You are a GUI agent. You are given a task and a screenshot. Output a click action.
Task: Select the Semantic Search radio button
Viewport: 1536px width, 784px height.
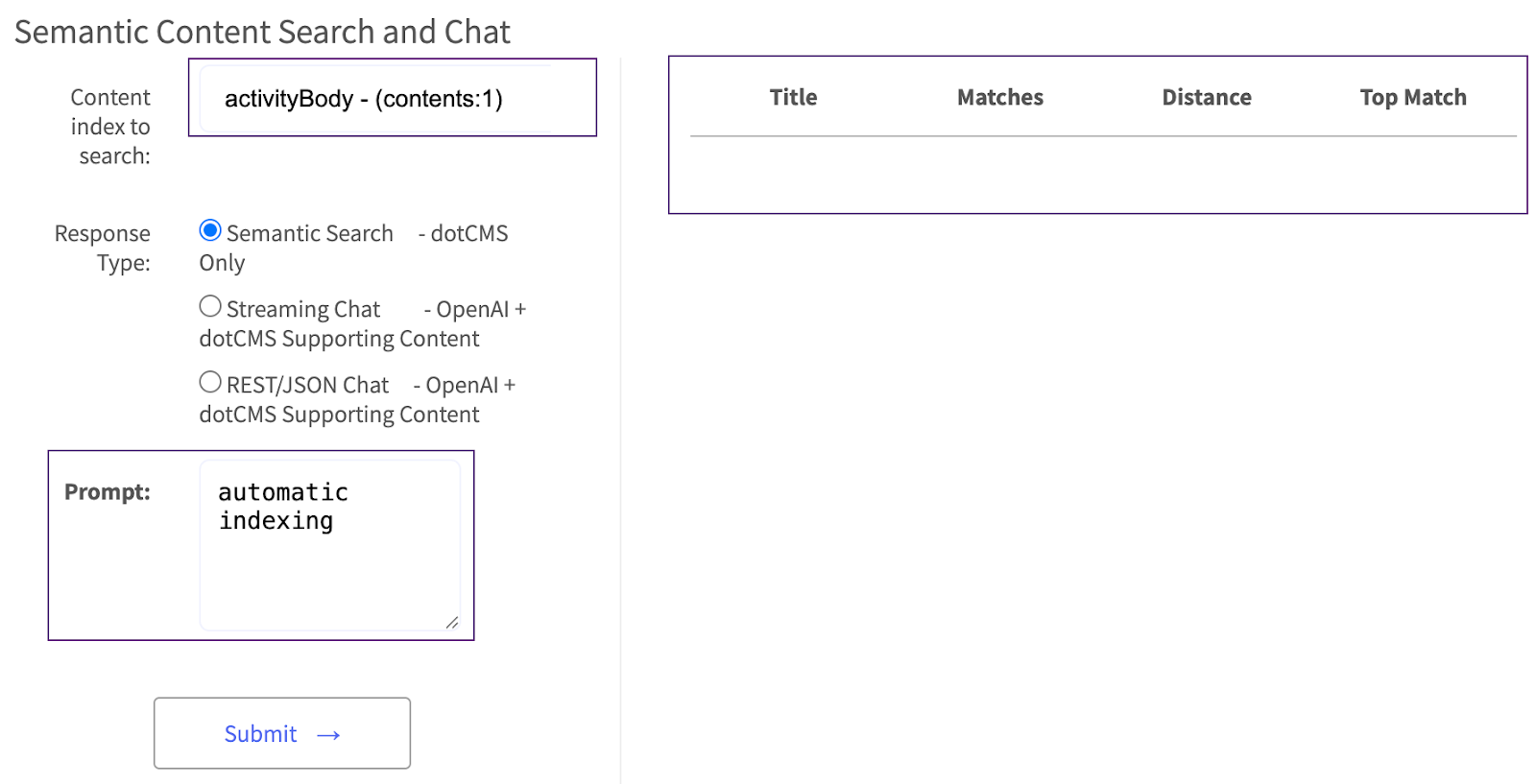(210, 231)
